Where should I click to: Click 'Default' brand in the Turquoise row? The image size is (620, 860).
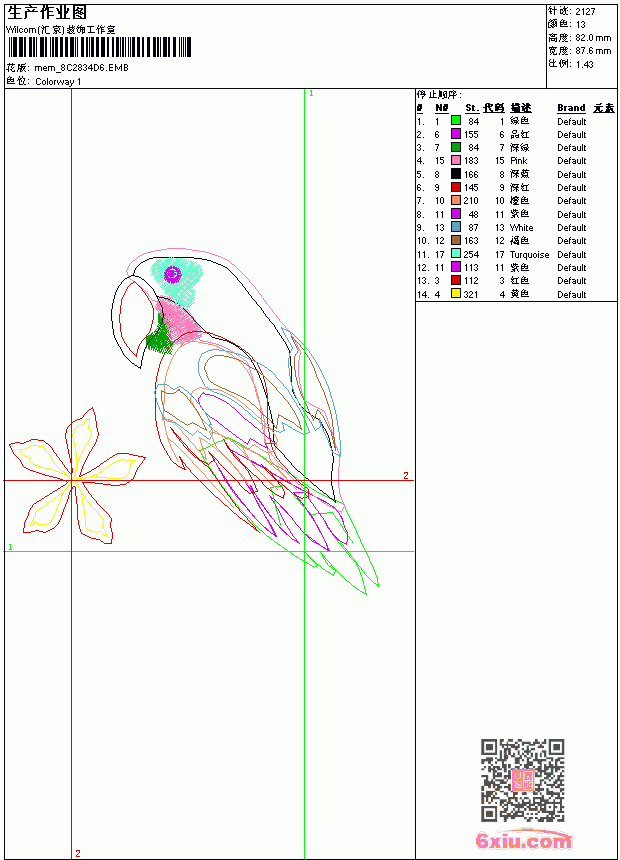coord(572,254)
